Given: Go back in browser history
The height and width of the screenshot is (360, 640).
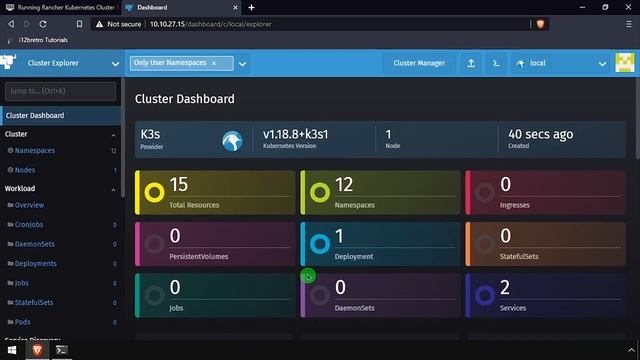Looking at the screenshot, I should tap(11, 24).
